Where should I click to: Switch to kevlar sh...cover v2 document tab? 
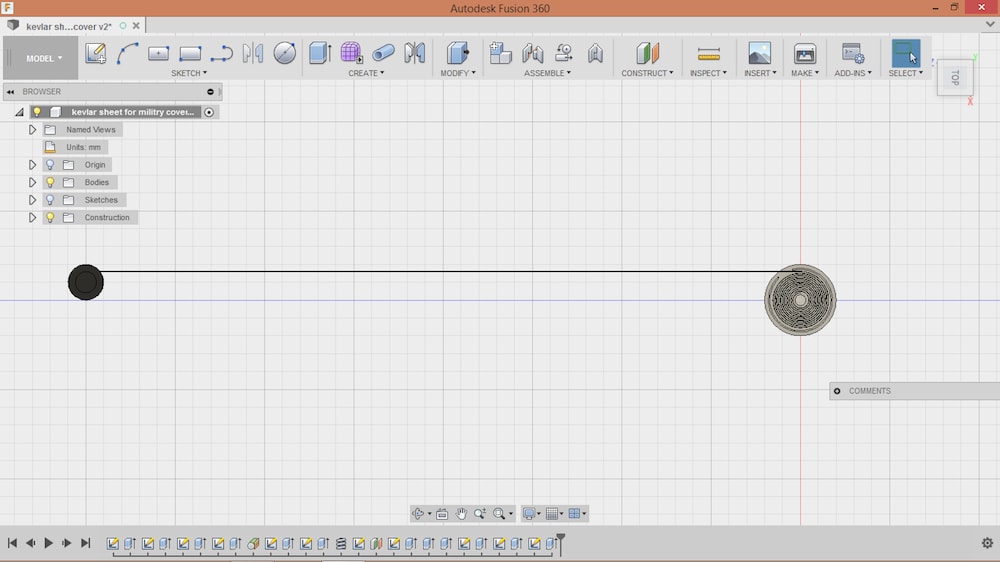69,26
